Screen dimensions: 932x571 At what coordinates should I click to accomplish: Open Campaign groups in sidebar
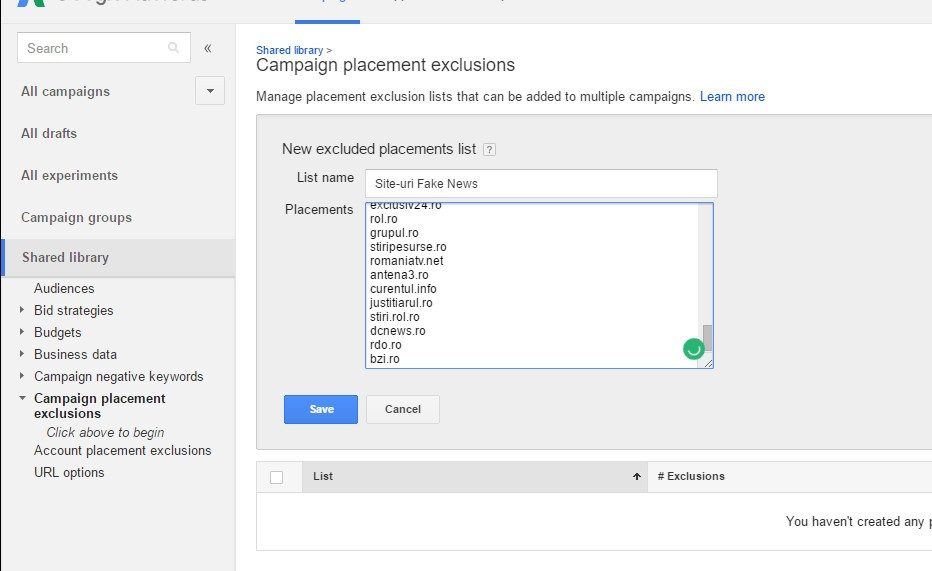pos(77,217)
